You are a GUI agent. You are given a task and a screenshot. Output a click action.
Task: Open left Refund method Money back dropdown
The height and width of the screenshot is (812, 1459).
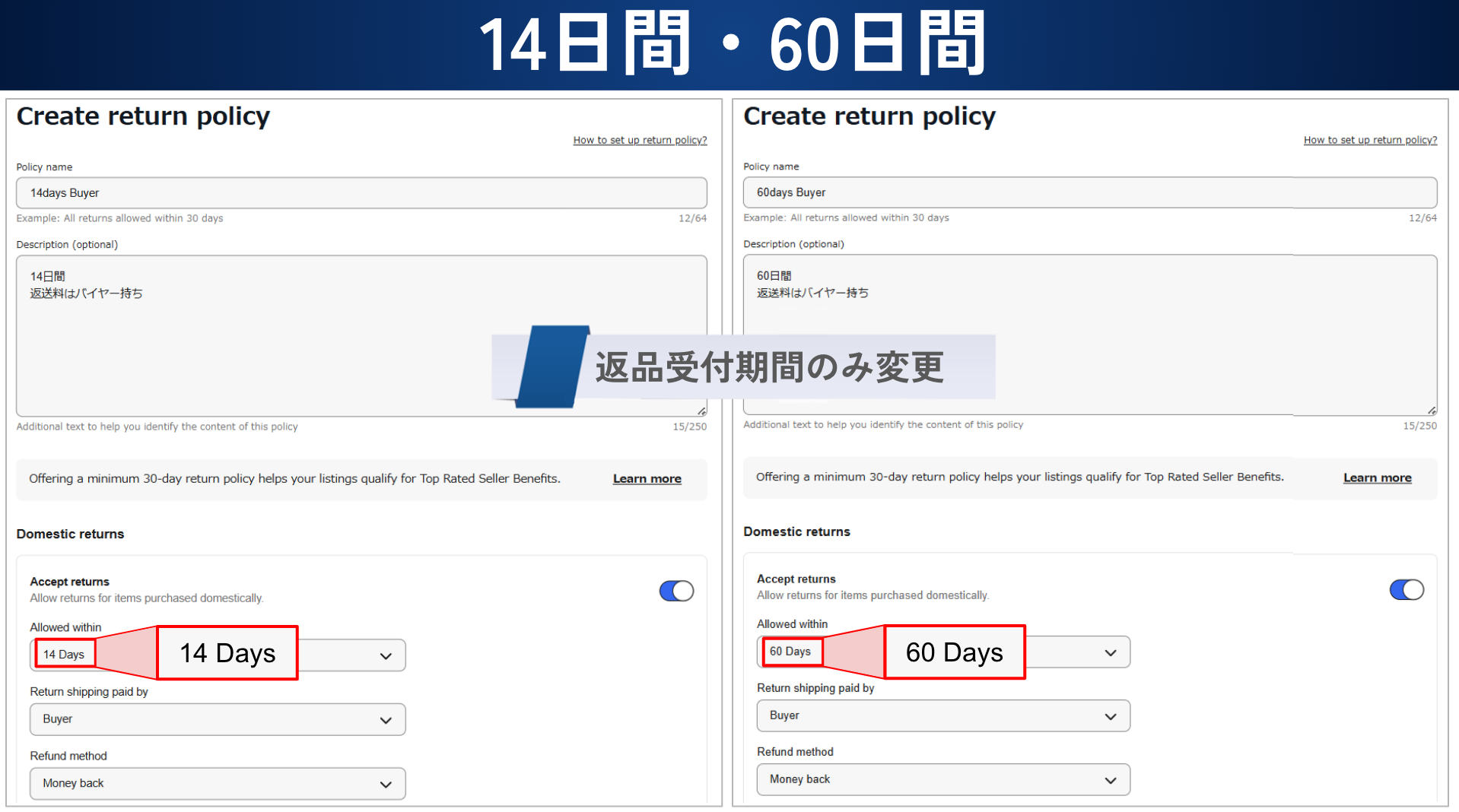(x=218, y=783)
